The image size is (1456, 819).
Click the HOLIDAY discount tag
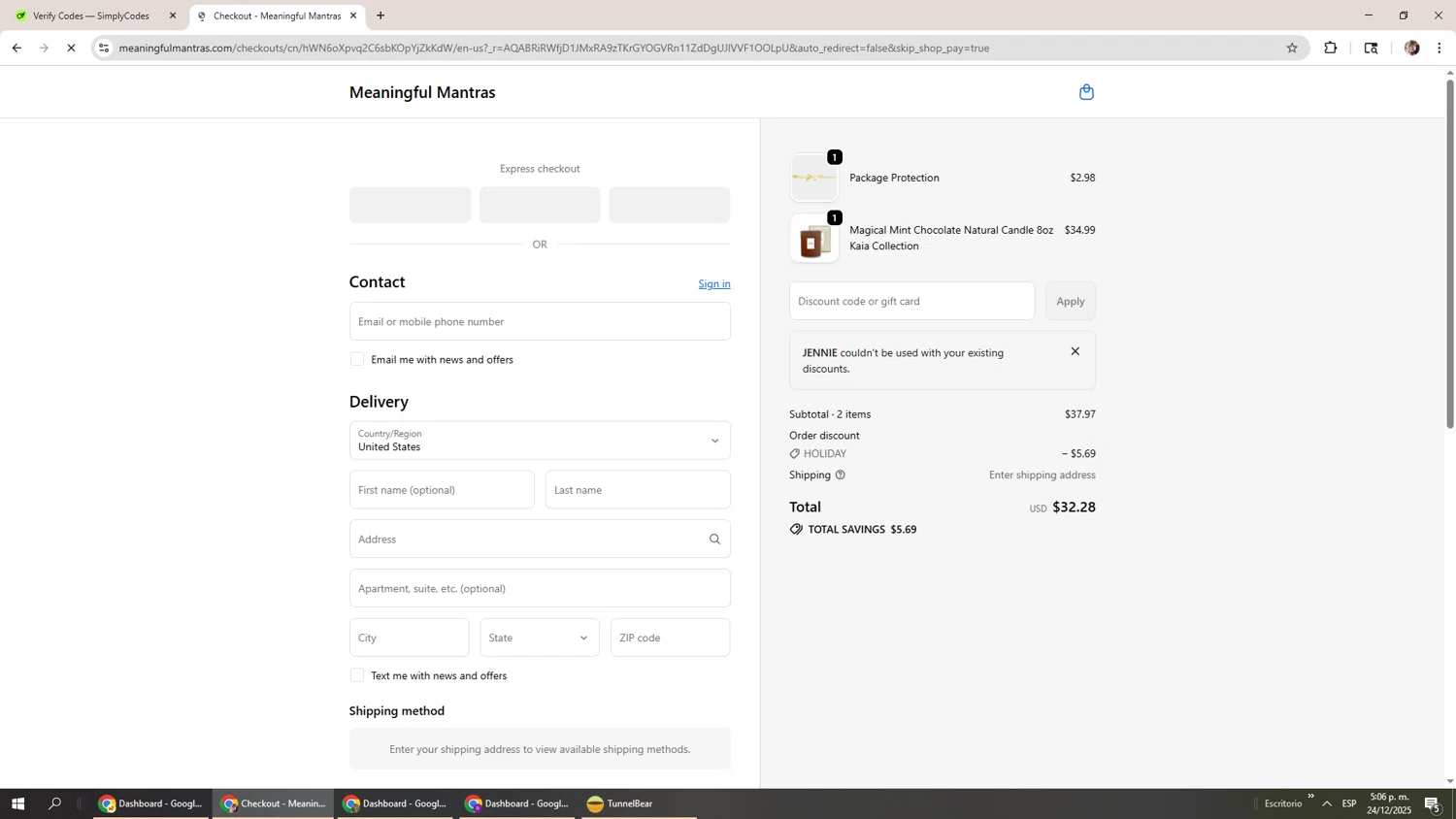(x=818, y=454)
